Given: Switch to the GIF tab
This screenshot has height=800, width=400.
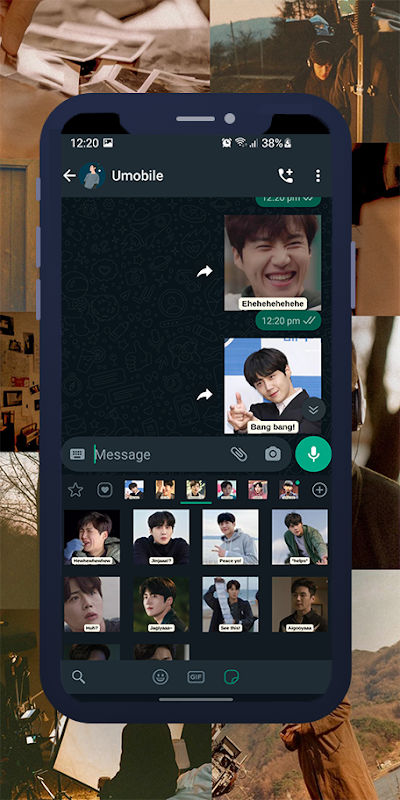Looking at the screenshot, I should coord(196,677).
